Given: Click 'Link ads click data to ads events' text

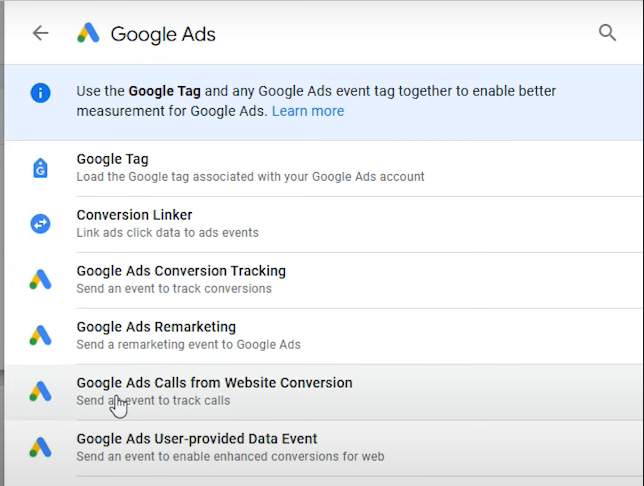Looking at the screenshot, I should point(168,233).
